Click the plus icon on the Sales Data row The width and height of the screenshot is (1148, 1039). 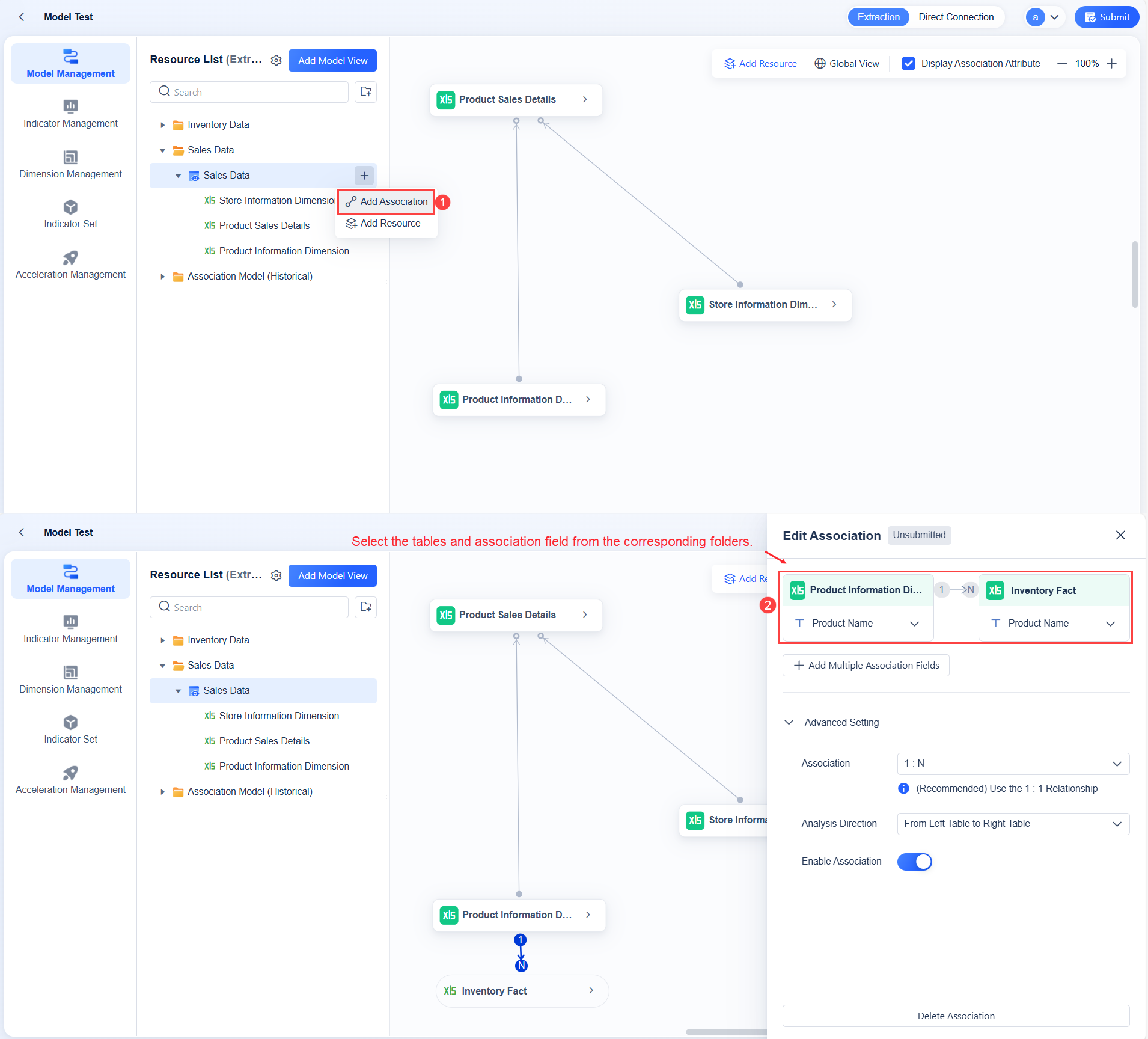pos(364,176)
